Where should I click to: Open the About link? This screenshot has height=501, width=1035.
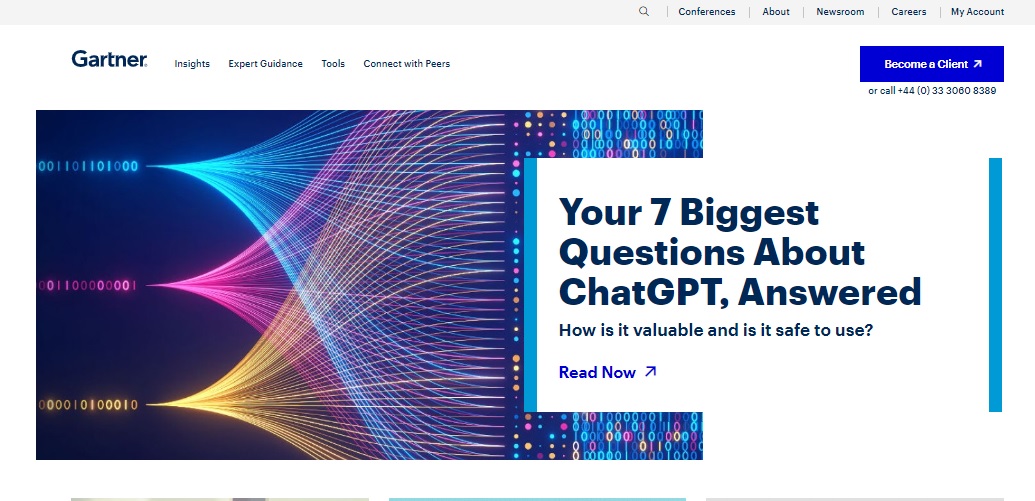(776, 11)
